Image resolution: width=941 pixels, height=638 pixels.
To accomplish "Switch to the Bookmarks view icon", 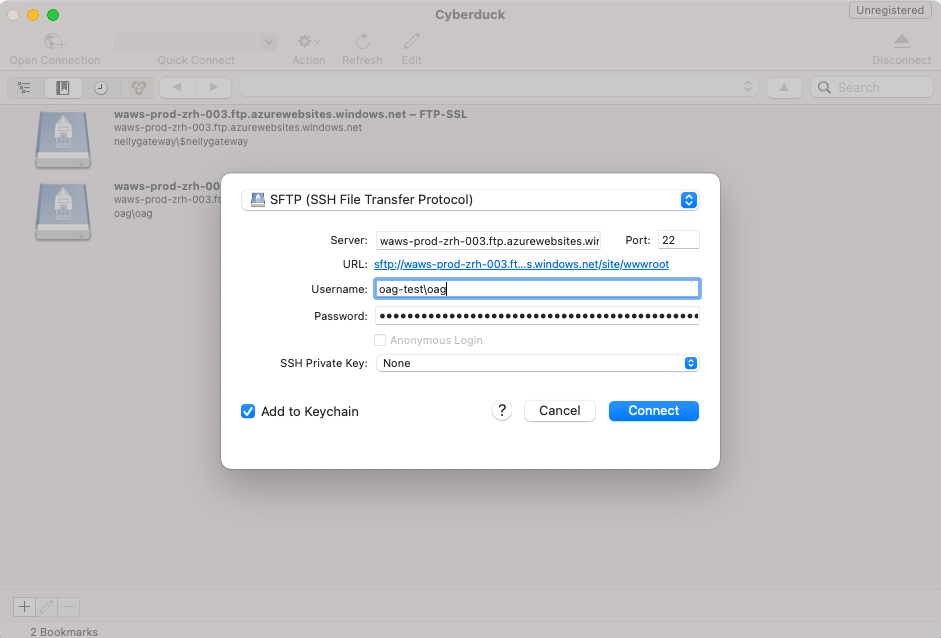I will click(x=63, y=88).
